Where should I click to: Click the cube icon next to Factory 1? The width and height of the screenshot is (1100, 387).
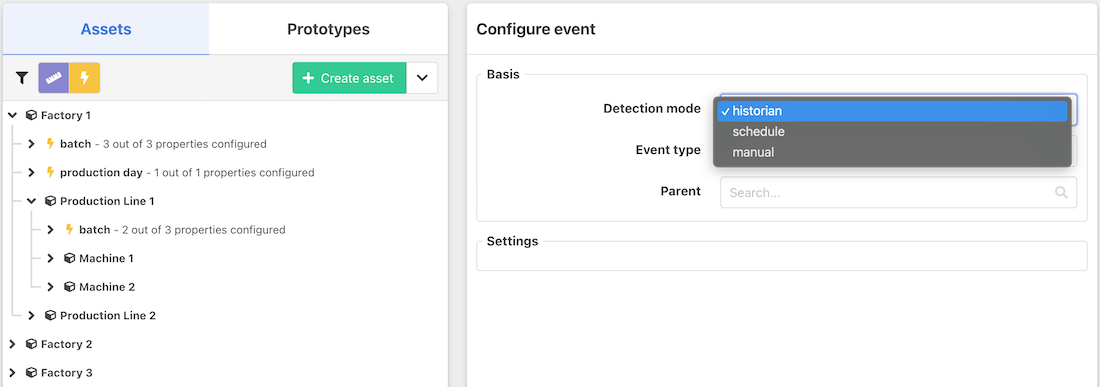31,115
